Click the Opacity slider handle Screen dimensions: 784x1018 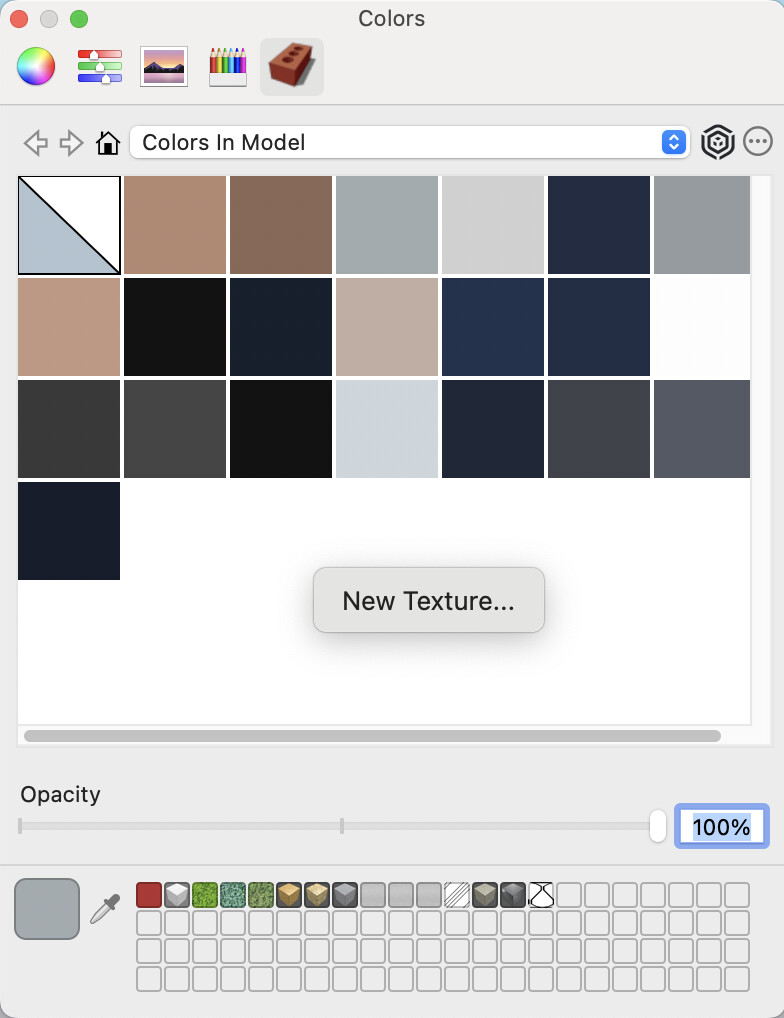tap(657, 826)
